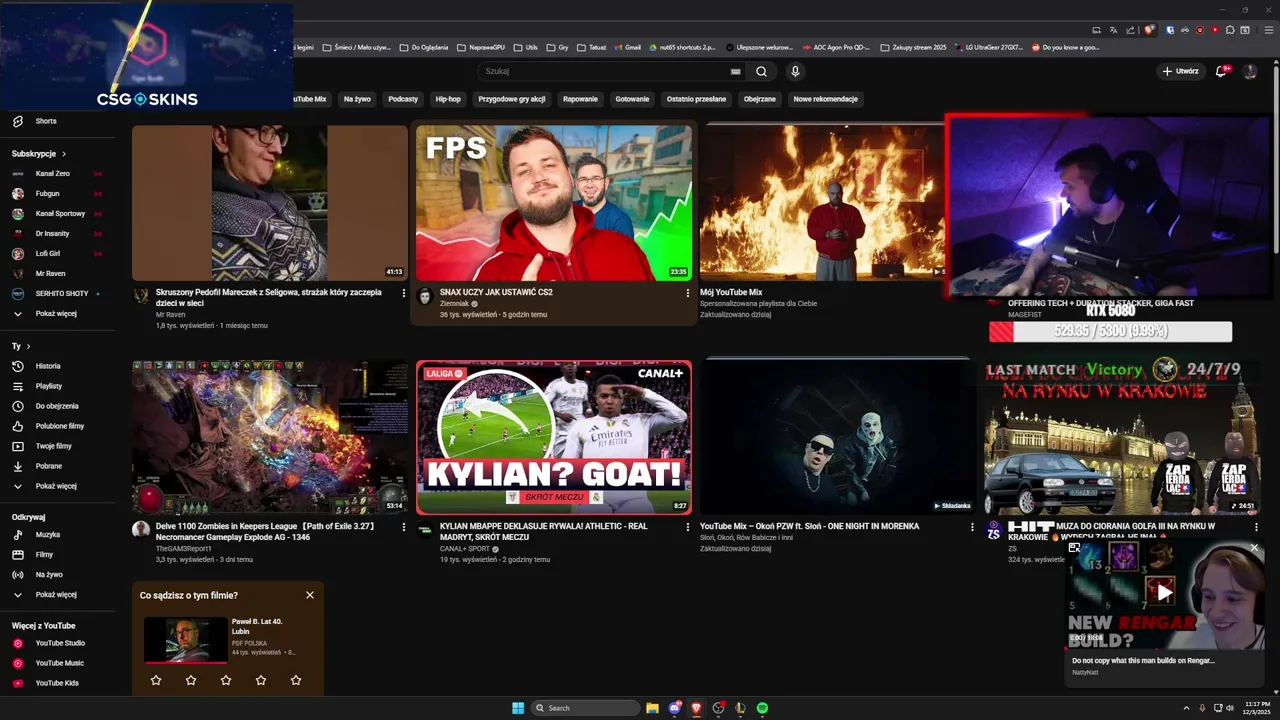
Task: Open the Gmail bookmark
Action: tap(627, 47)
